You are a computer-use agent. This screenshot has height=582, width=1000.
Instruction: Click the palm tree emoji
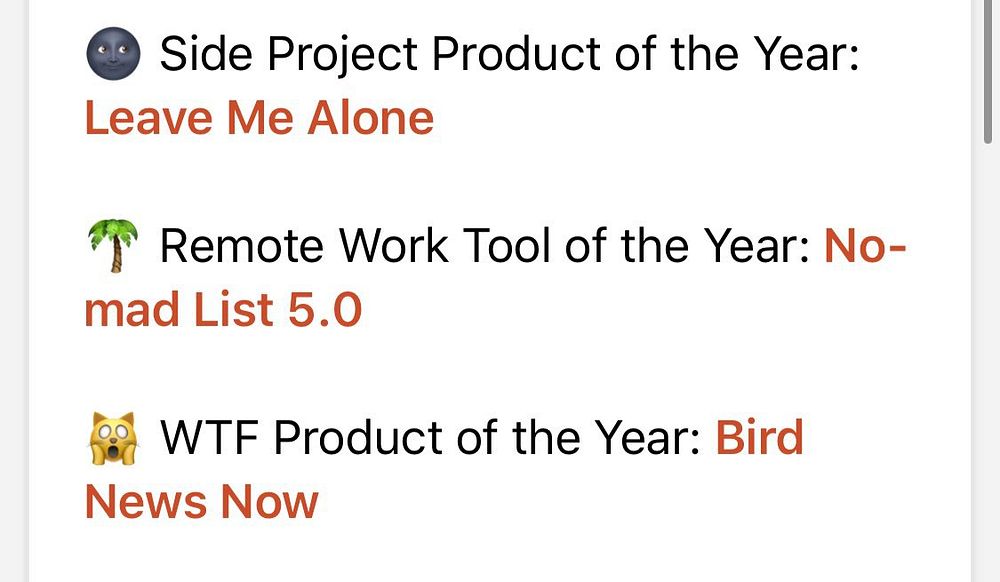[113, 245]
